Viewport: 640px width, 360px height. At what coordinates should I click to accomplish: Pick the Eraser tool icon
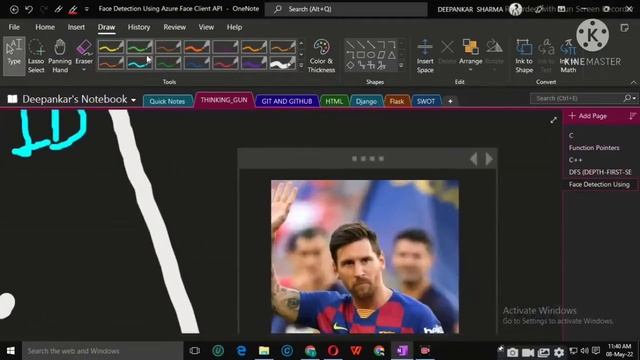pos(84,48)
